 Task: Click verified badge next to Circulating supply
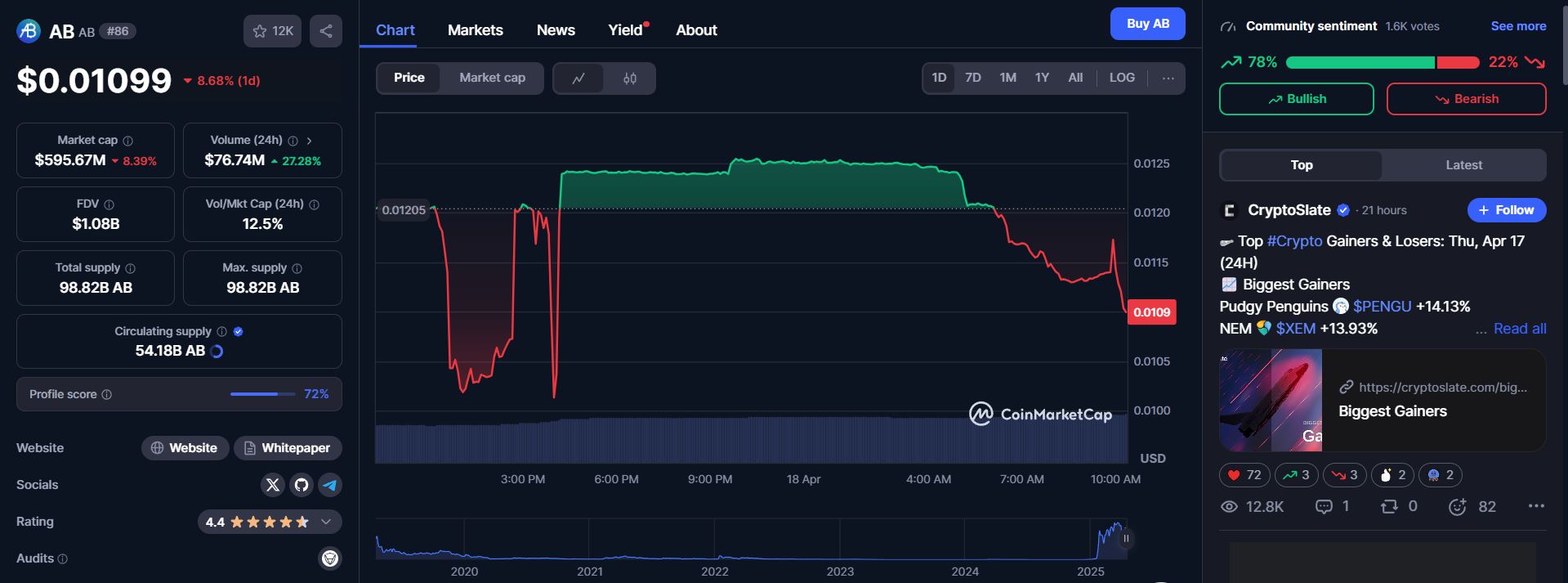coord(239,331)
